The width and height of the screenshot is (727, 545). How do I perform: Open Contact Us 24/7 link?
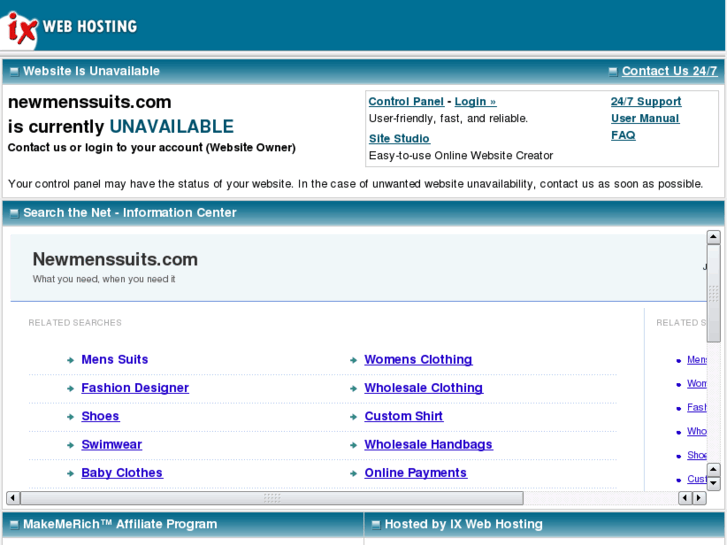669,71
